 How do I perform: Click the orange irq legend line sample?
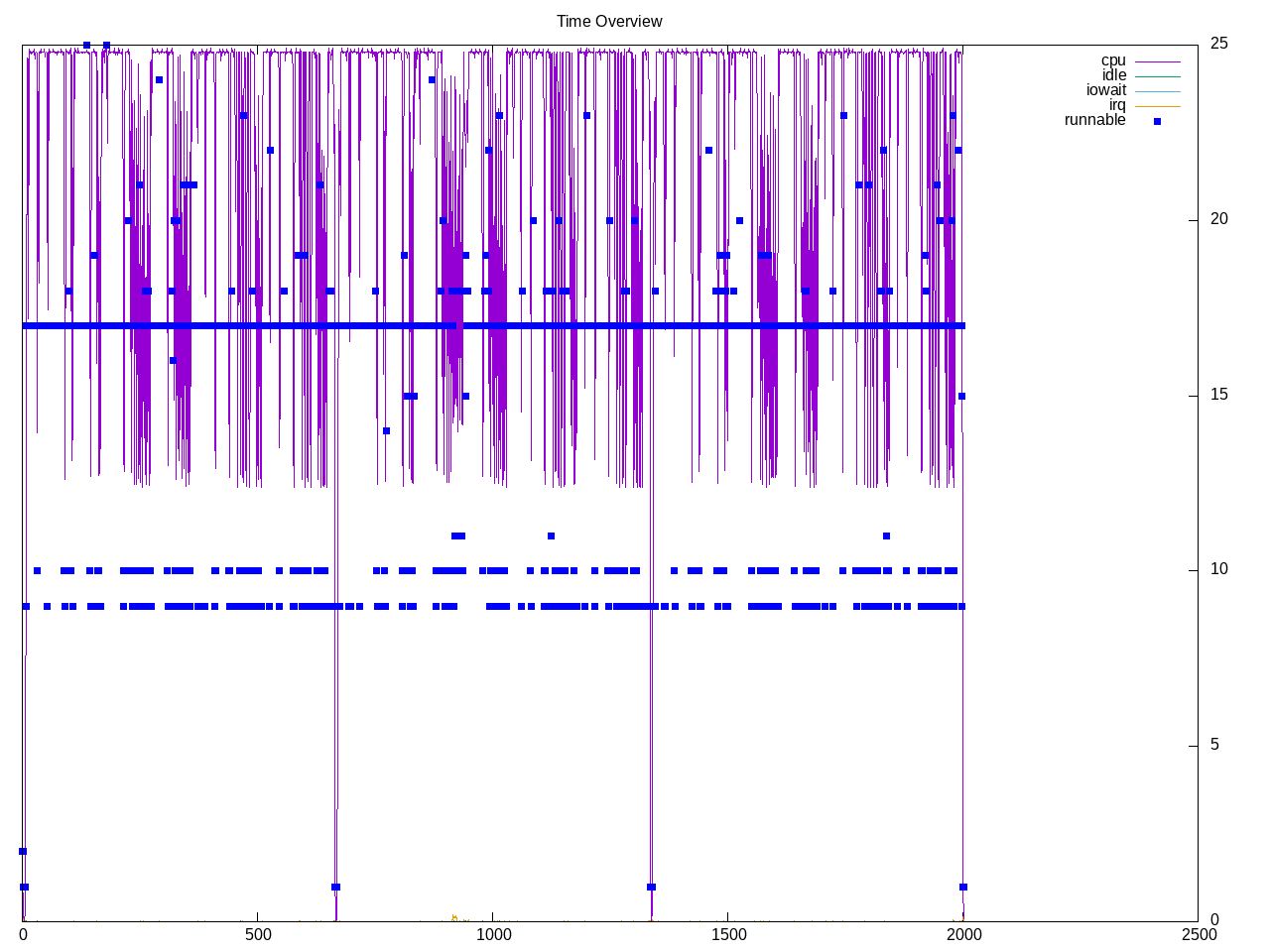[1157, 106]
